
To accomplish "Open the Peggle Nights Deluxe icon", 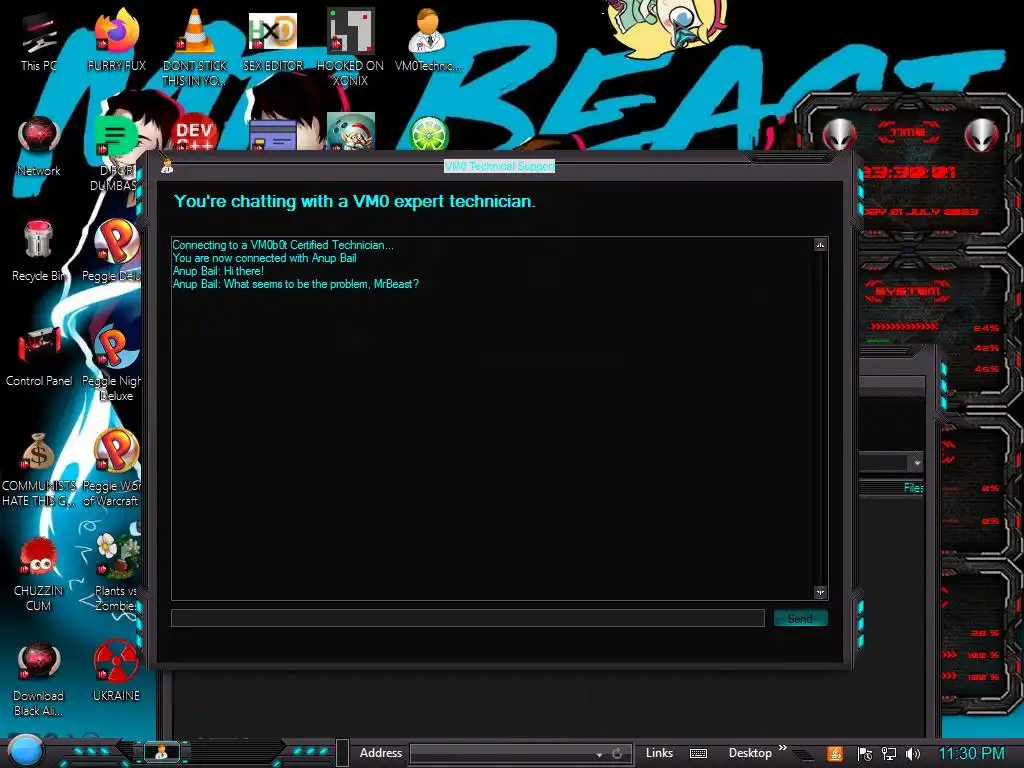I will 116,363.
